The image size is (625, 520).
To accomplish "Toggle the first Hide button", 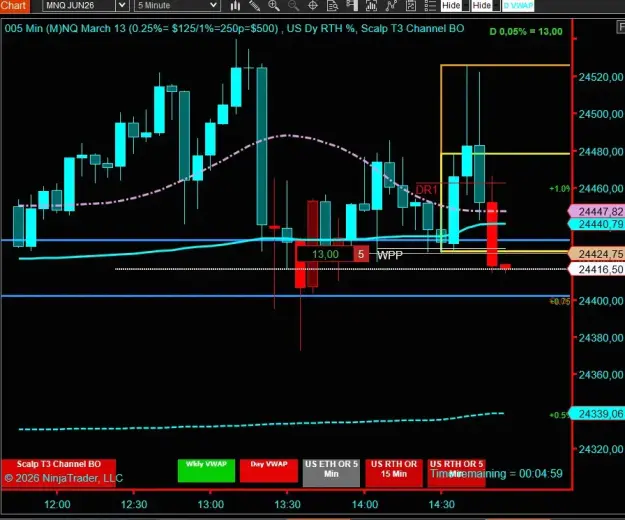I will click(451, 6).
